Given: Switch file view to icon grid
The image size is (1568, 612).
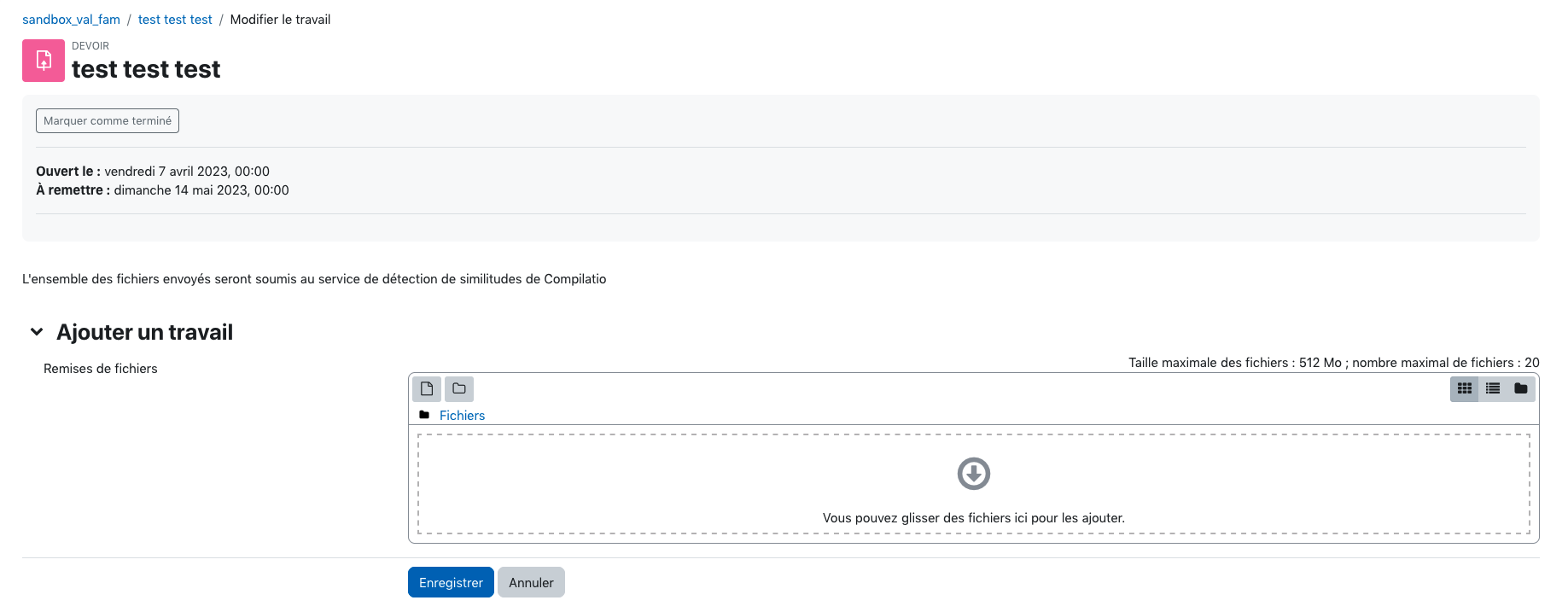Looking at the screenshot, I should (1465, 389).
